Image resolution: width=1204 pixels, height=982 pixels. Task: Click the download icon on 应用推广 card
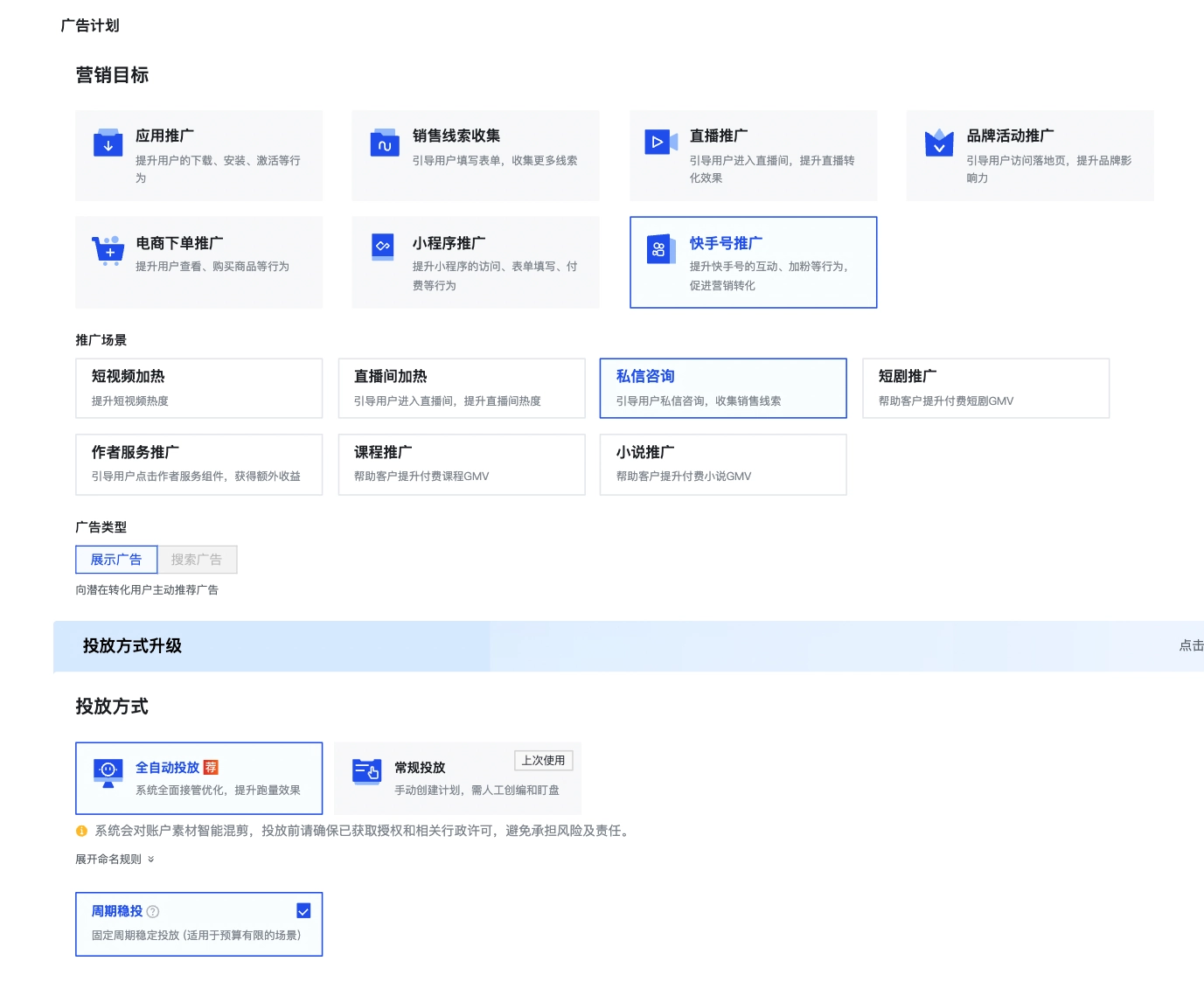pyautogui.click(x=108, y=143)
